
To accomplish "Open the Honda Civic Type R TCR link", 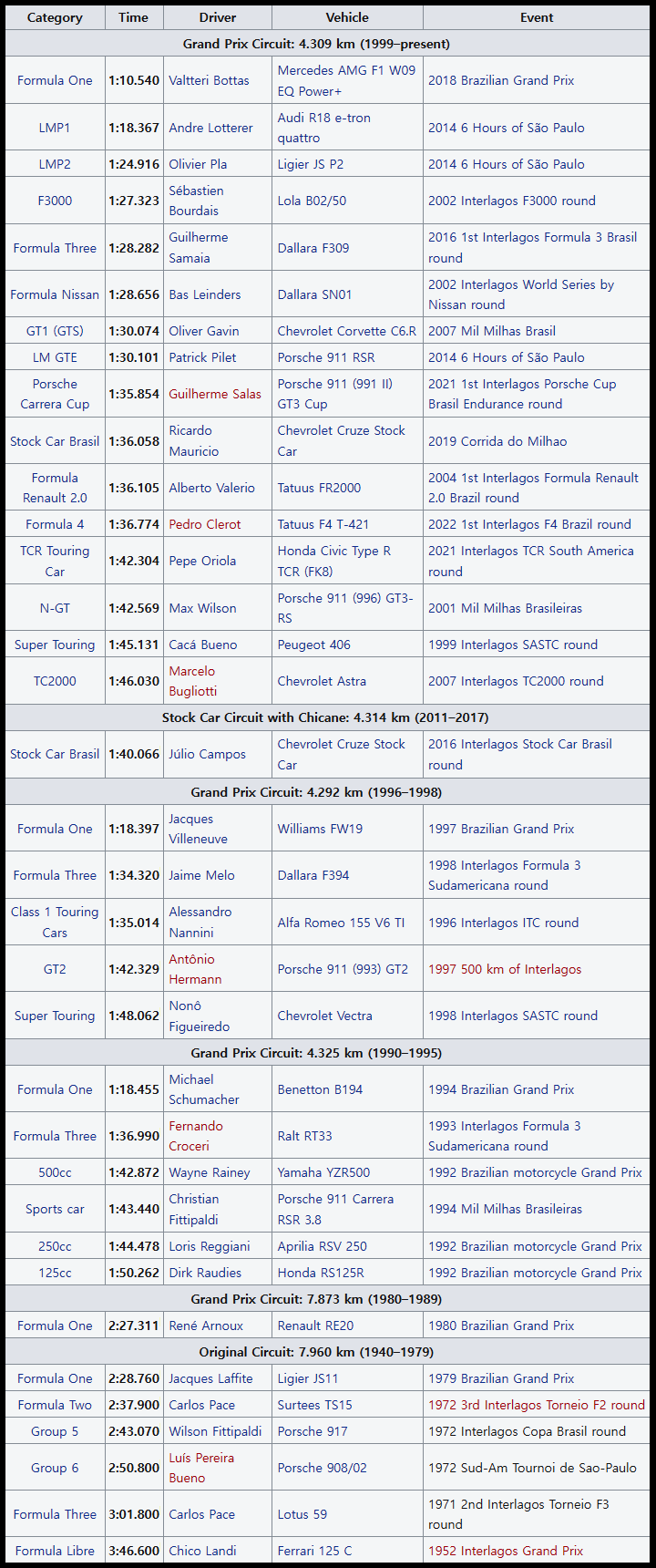I will click(334, 561).
